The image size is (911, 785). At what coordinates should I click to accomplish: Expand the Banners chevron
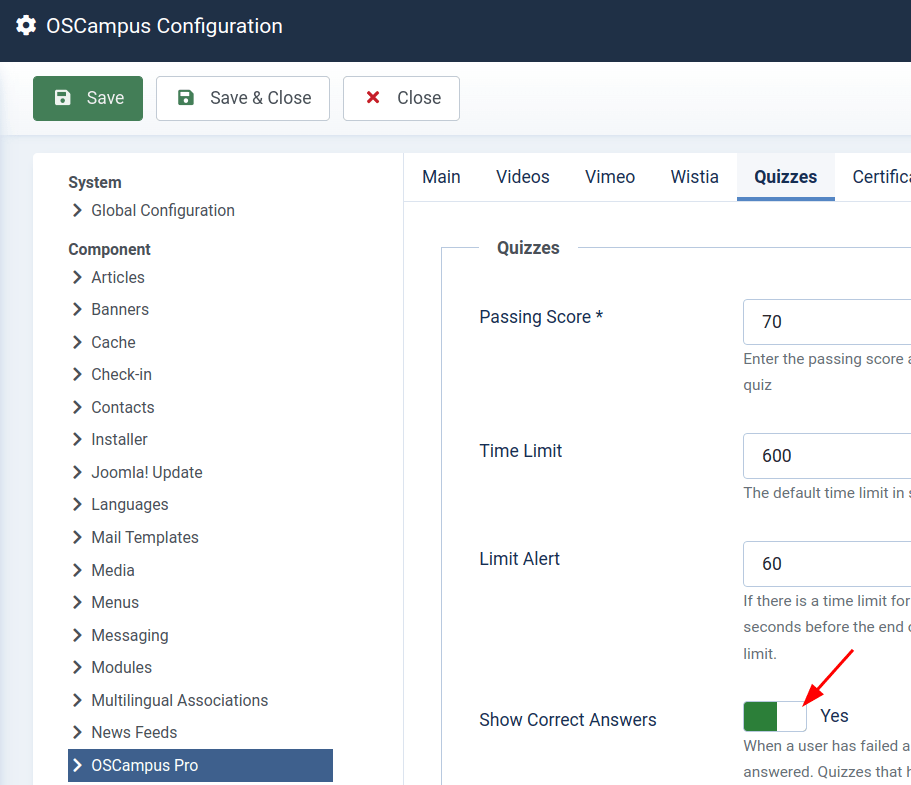[77, 309]
